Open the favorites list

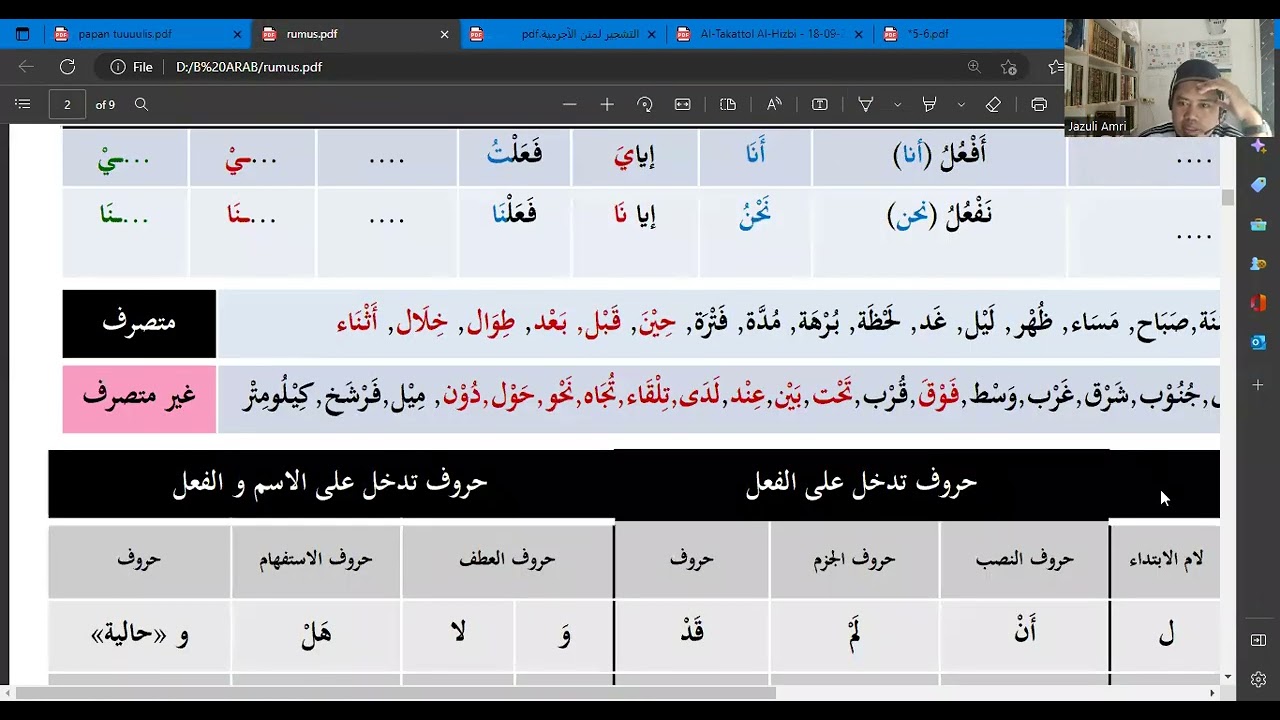click(1055, 67)
